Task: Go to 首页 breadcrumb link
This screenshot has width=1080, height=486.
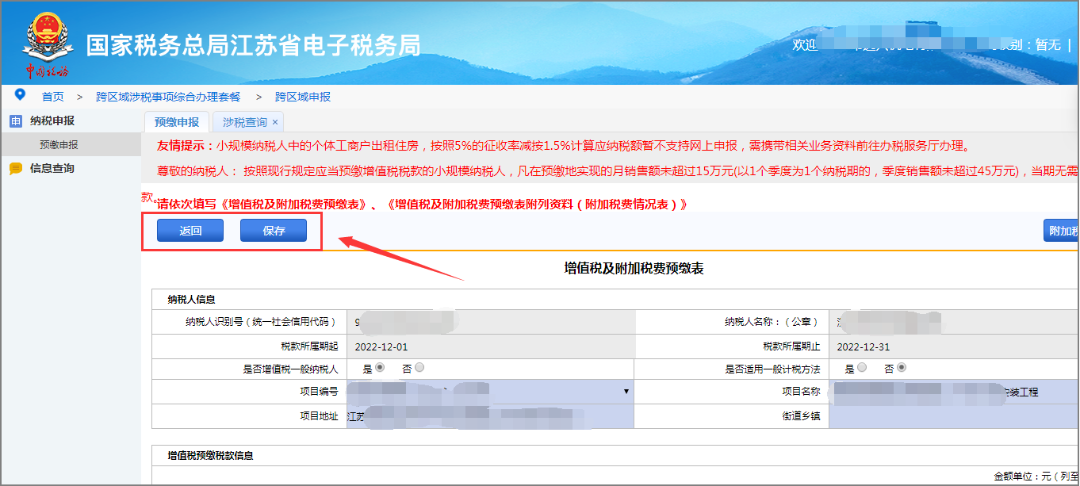Action: (52, 97)
